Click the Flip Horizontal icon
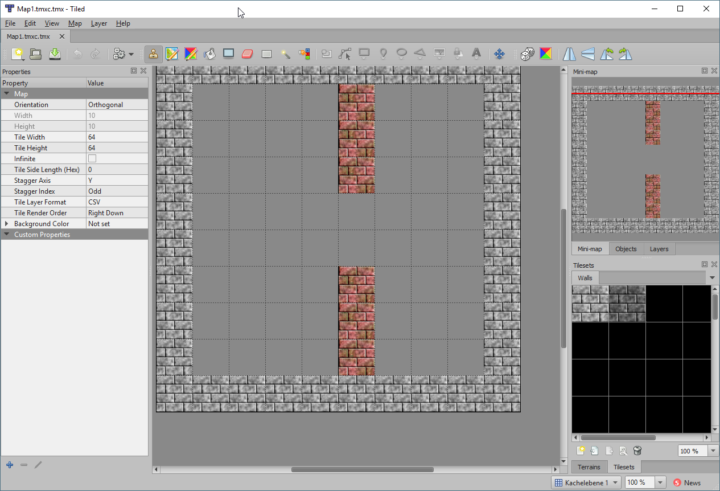 click(569, 53)
